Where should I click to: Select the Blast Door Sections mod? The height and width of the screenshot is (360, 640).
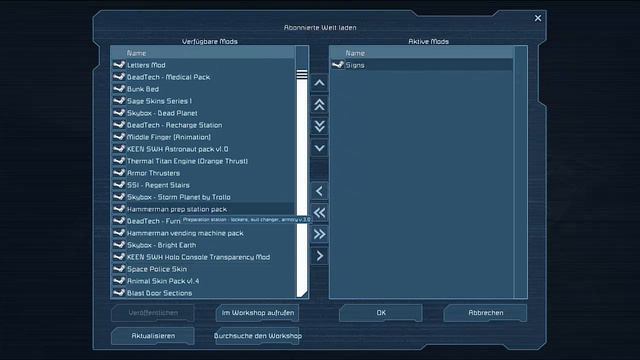[203, 293]
